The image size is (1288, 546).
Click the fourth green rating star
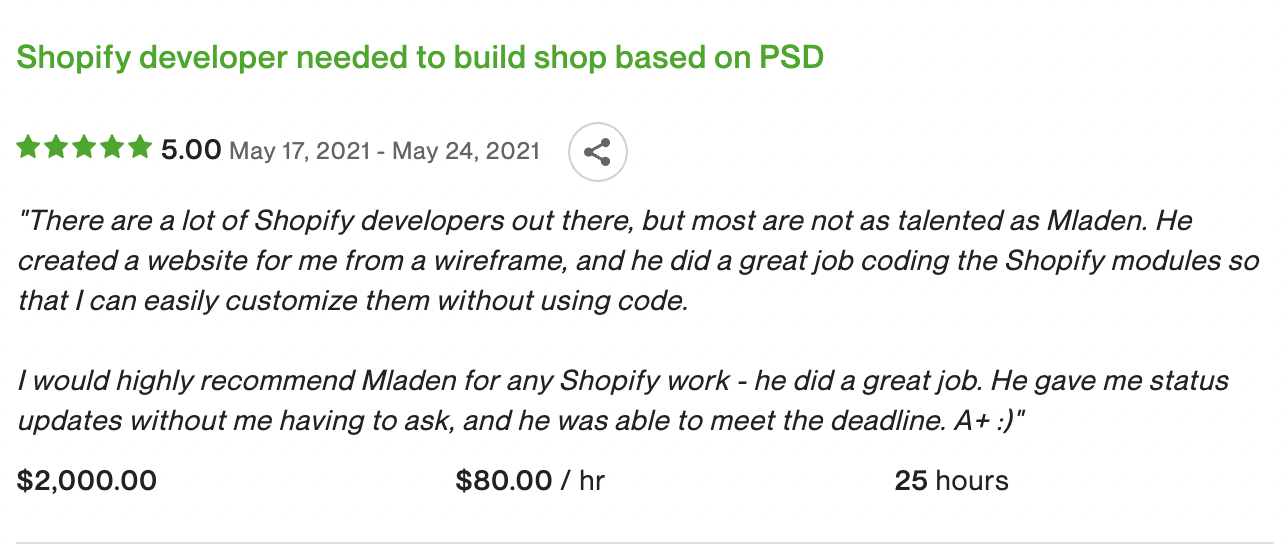pos(113,149)
